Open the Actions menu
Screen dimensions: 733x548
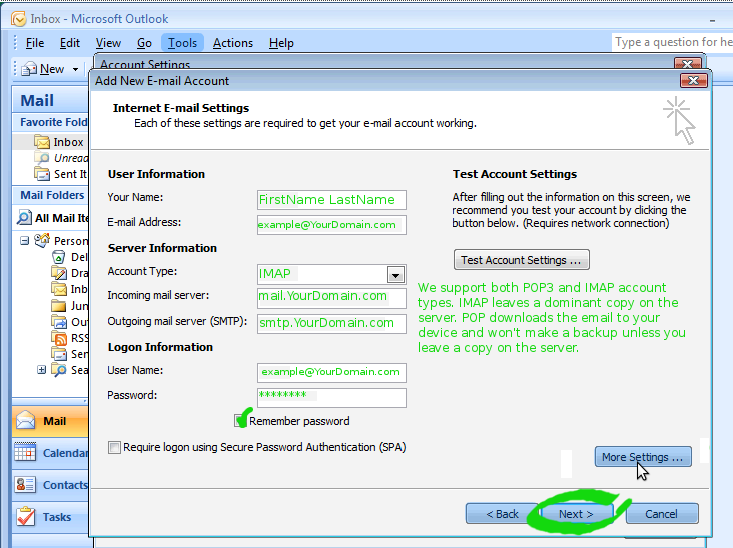[233, 43]
